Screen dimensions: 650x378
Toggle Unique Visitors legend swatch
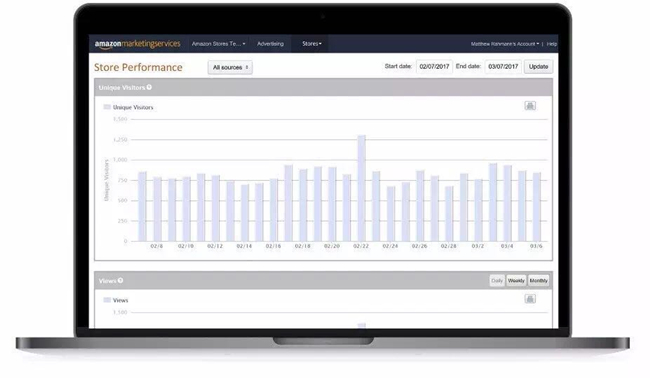click(107, 107)
